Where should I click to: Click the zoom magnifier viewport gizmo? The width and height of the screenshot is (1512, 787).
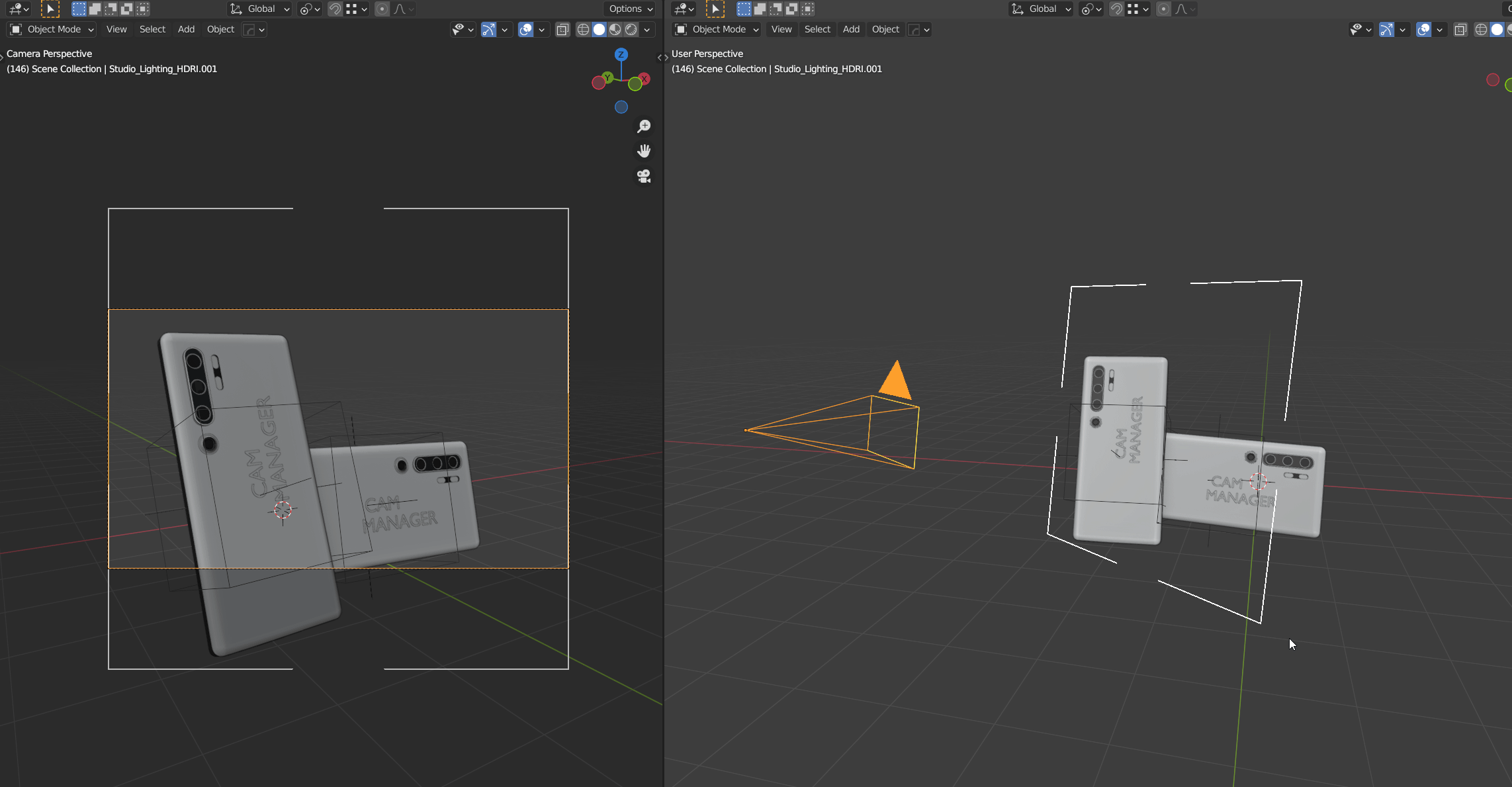tap(644, 126)
